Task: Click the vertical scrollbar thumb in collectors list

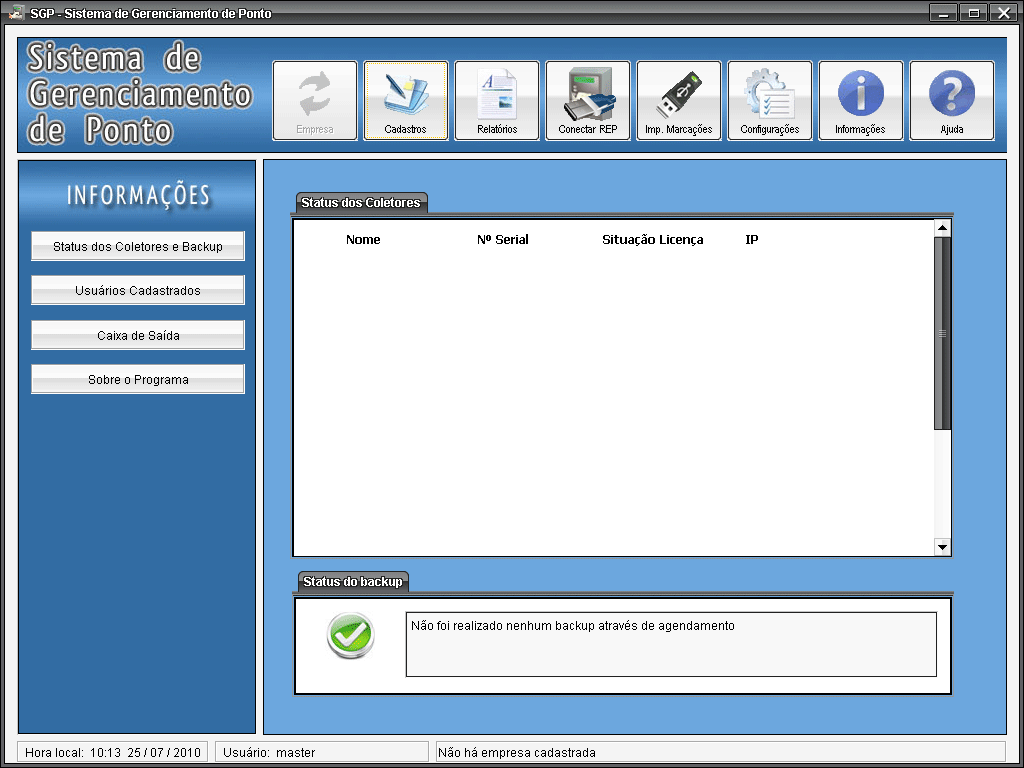Action: [942, 333]
